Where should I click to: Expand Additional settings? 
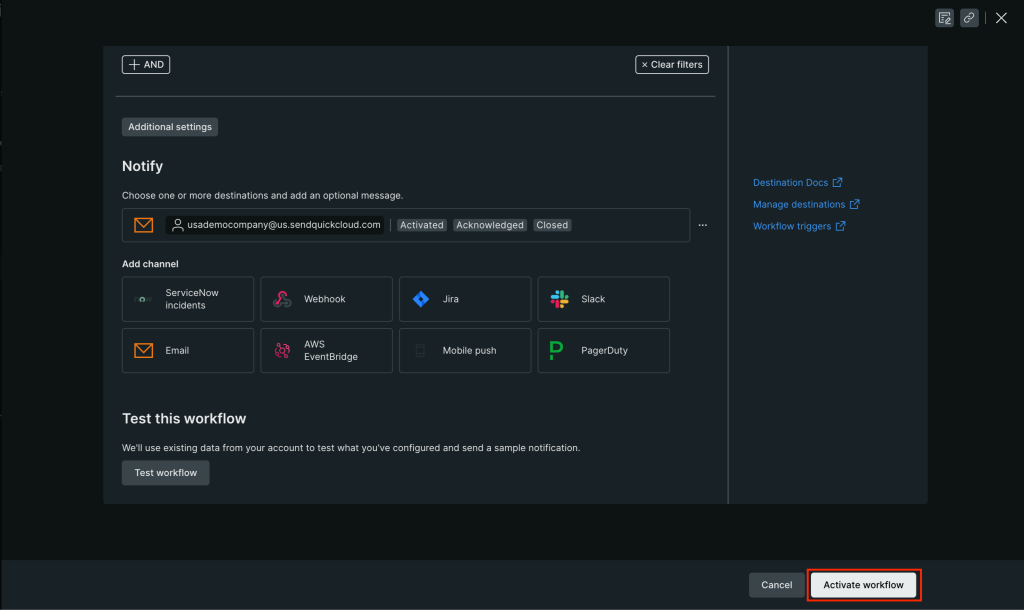click(169, 126)
